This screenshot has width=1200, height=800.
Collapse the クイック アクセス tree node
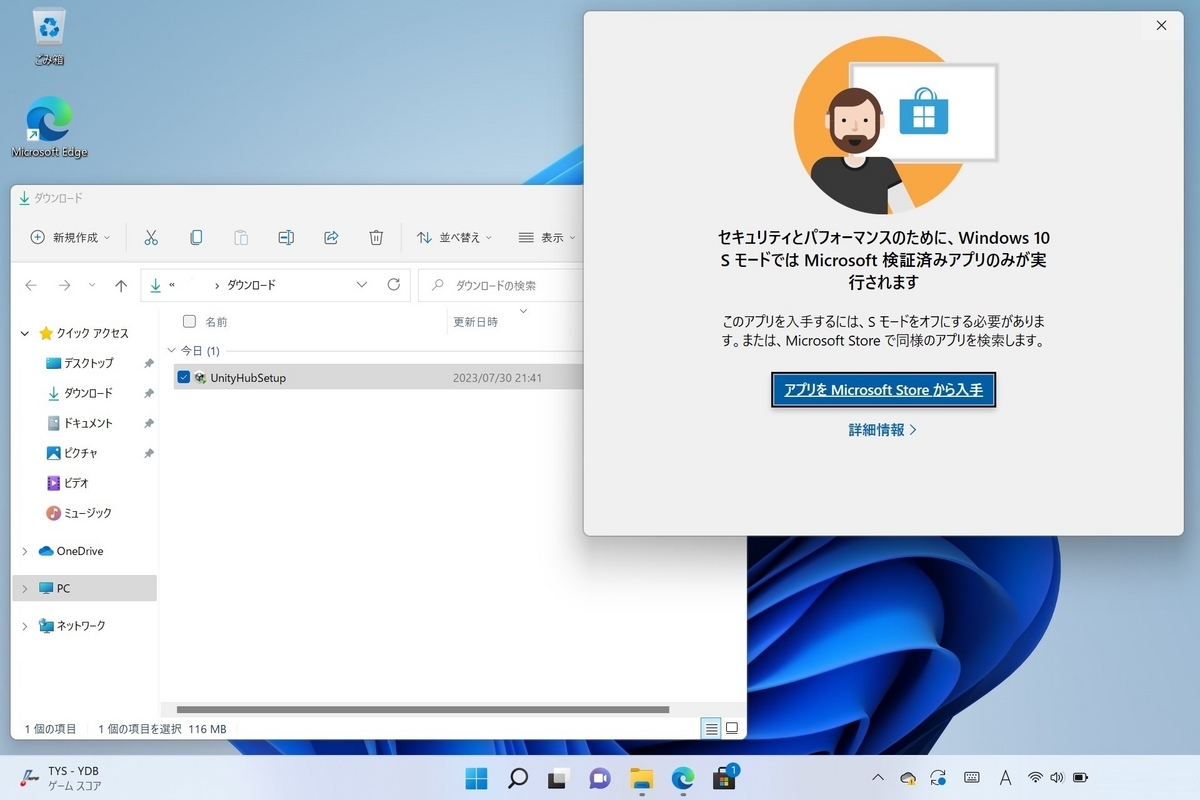[25, 333]
